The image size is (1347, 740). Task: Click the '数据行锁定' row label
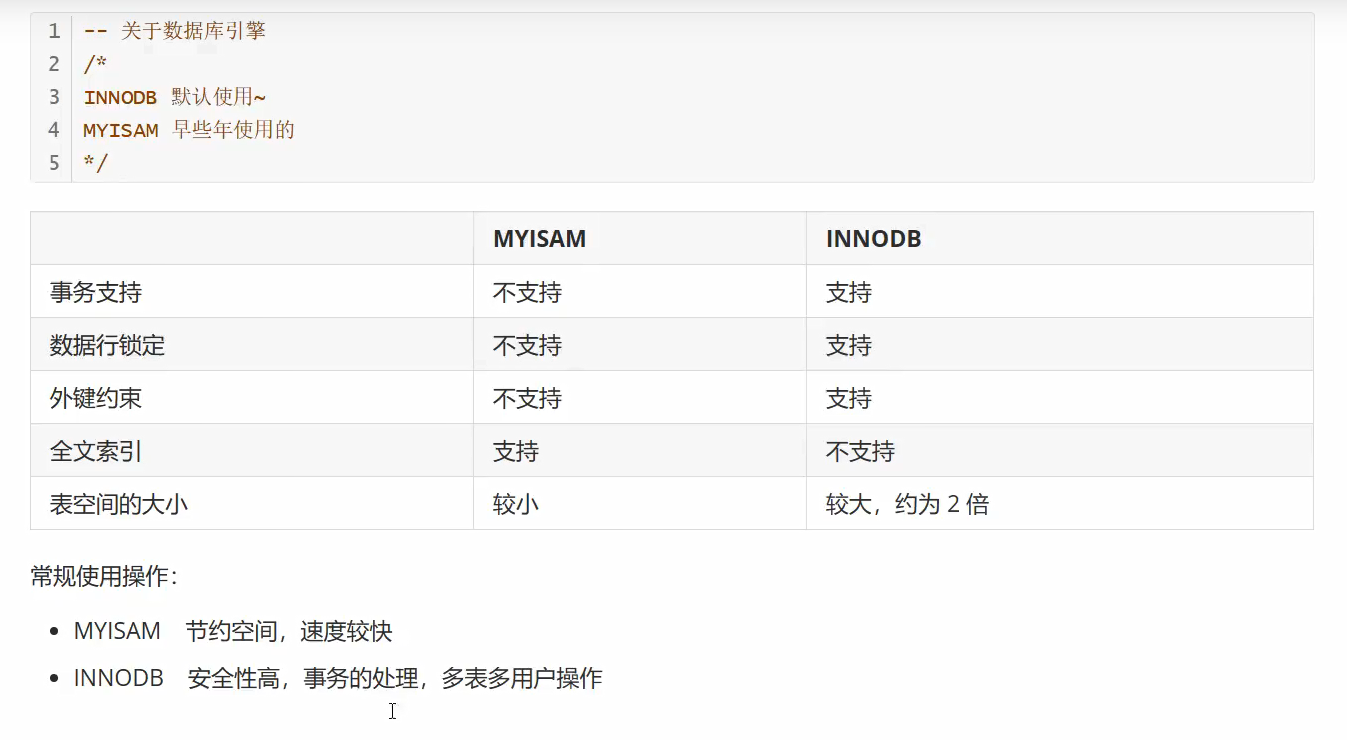pos(107,345)
